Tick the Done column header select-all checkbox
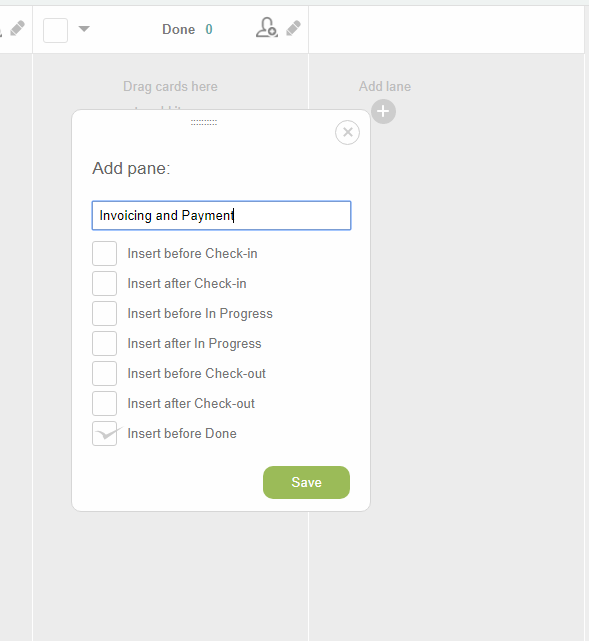 [55, 30]
